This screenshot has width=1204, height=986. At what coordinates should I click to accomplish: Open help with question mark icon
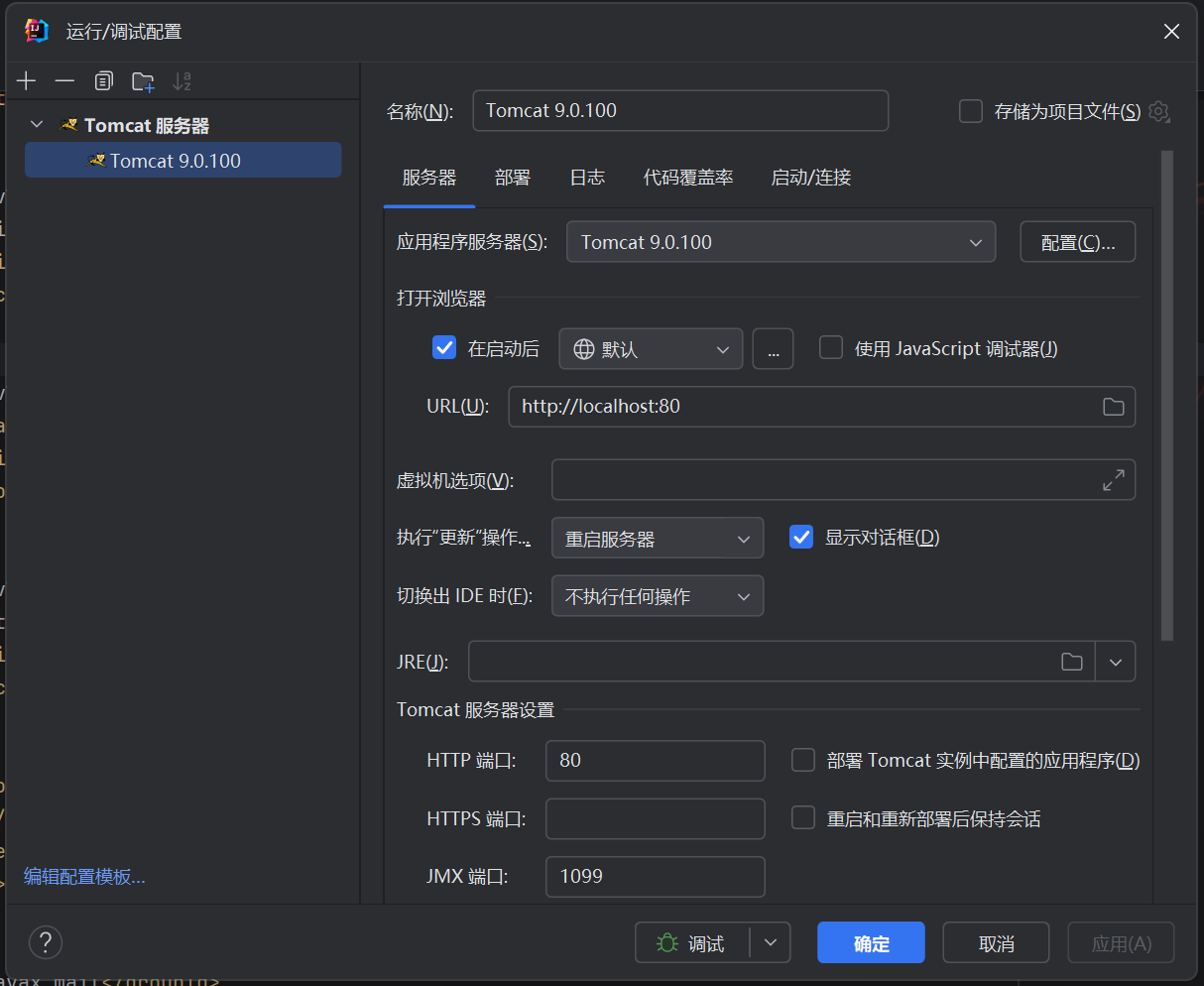[x=46, y=942]
